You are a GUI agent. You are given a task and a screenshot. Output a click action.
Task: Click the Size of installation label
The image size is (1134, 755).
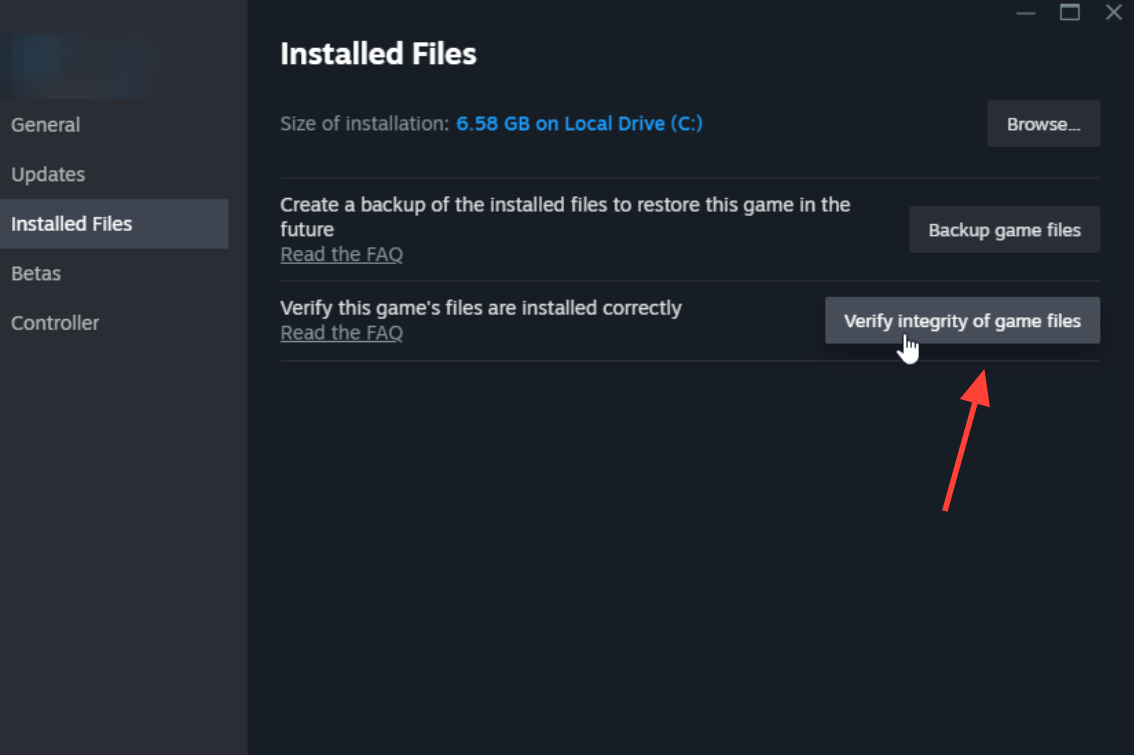coord(364,124)
